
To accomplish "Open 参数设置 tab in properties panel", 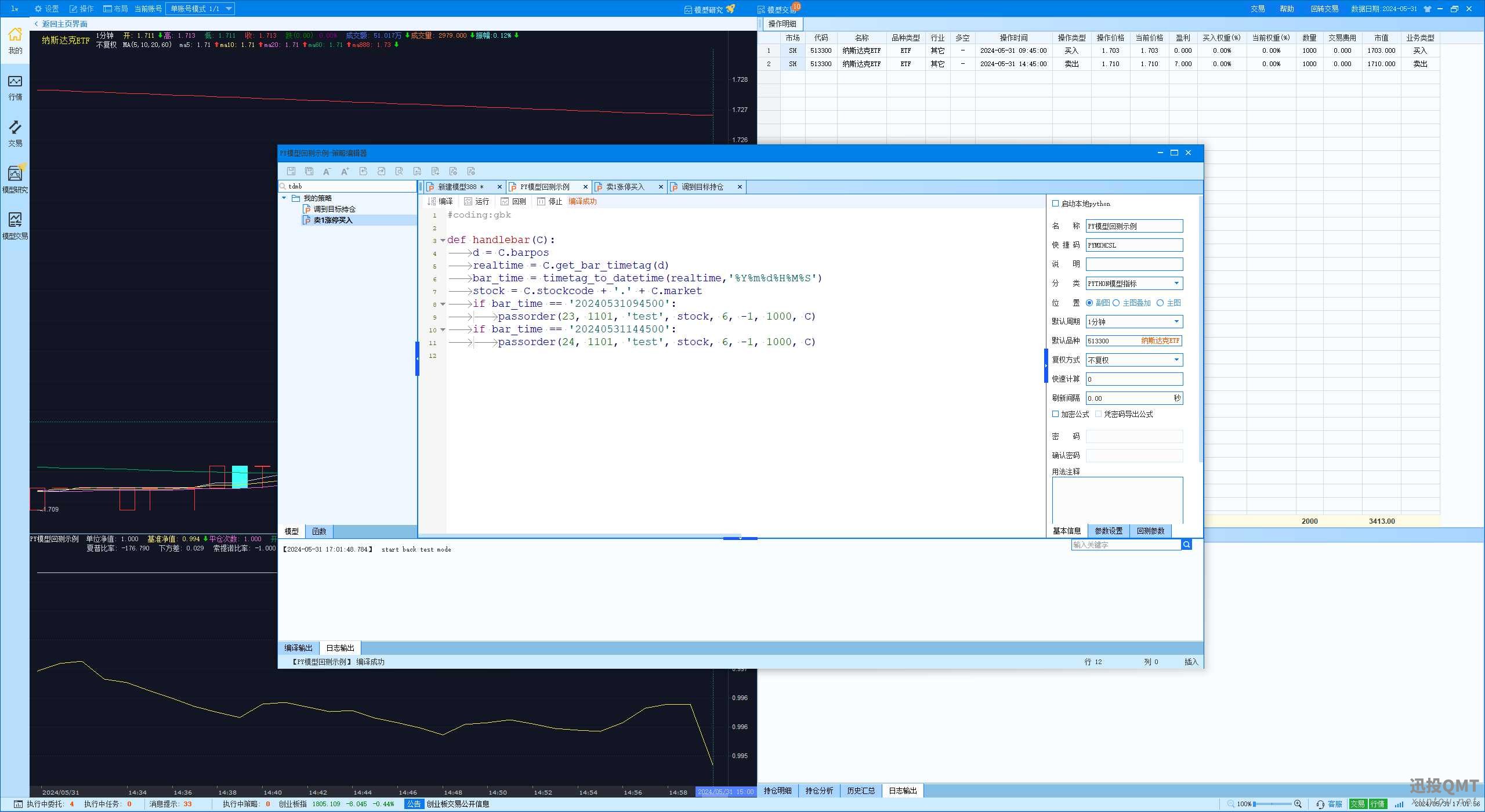I will (x=1109, y=531).
